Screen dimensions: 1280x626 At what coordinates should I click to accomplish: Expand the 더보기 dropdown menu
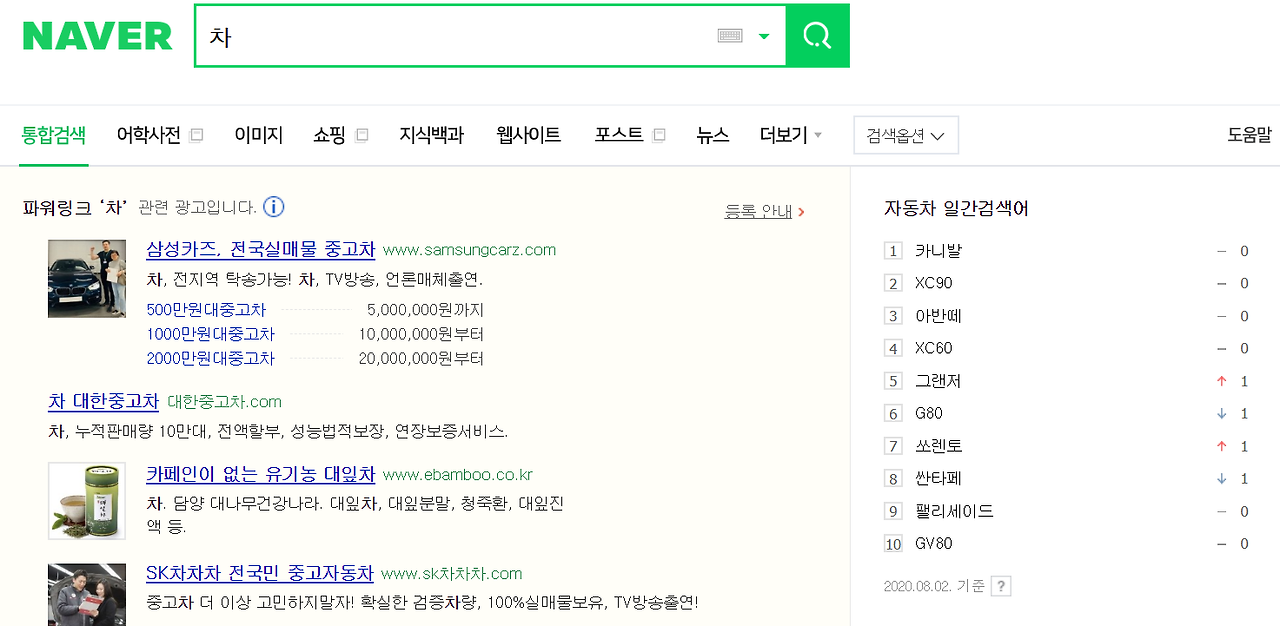click(790, 134)
